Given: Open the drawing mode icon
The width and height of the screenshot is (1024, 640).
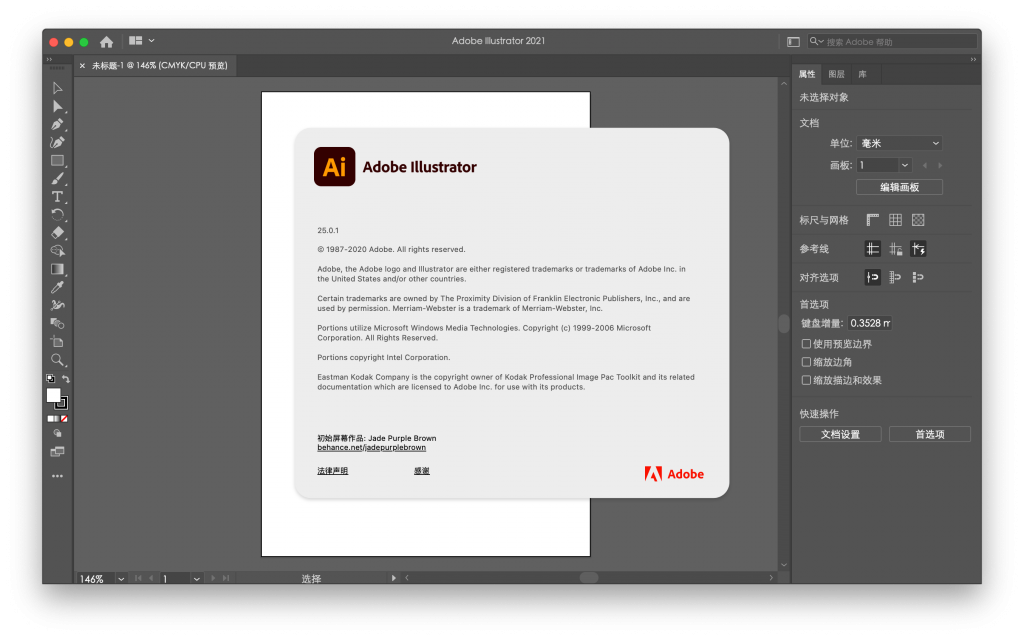Looking at the screenshot, I should pos(57,433).
